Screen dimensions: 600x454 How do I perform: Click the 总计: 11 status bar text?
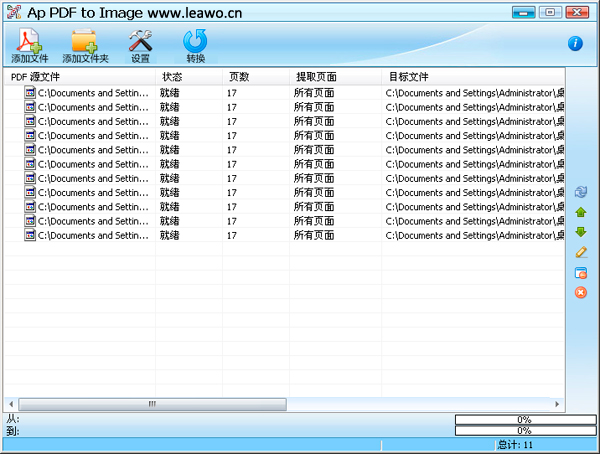(515, 445)
